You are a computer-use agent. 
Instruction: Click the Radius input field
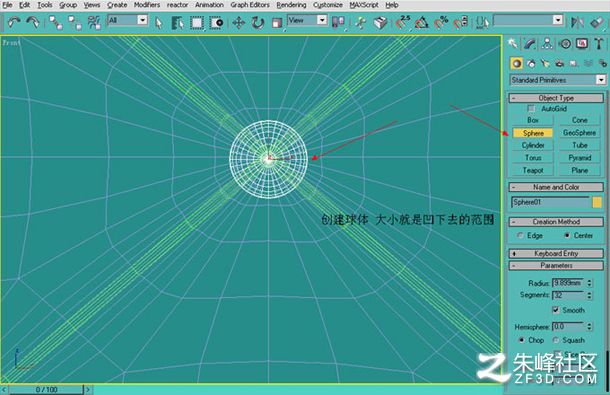[x=568, y=283]
